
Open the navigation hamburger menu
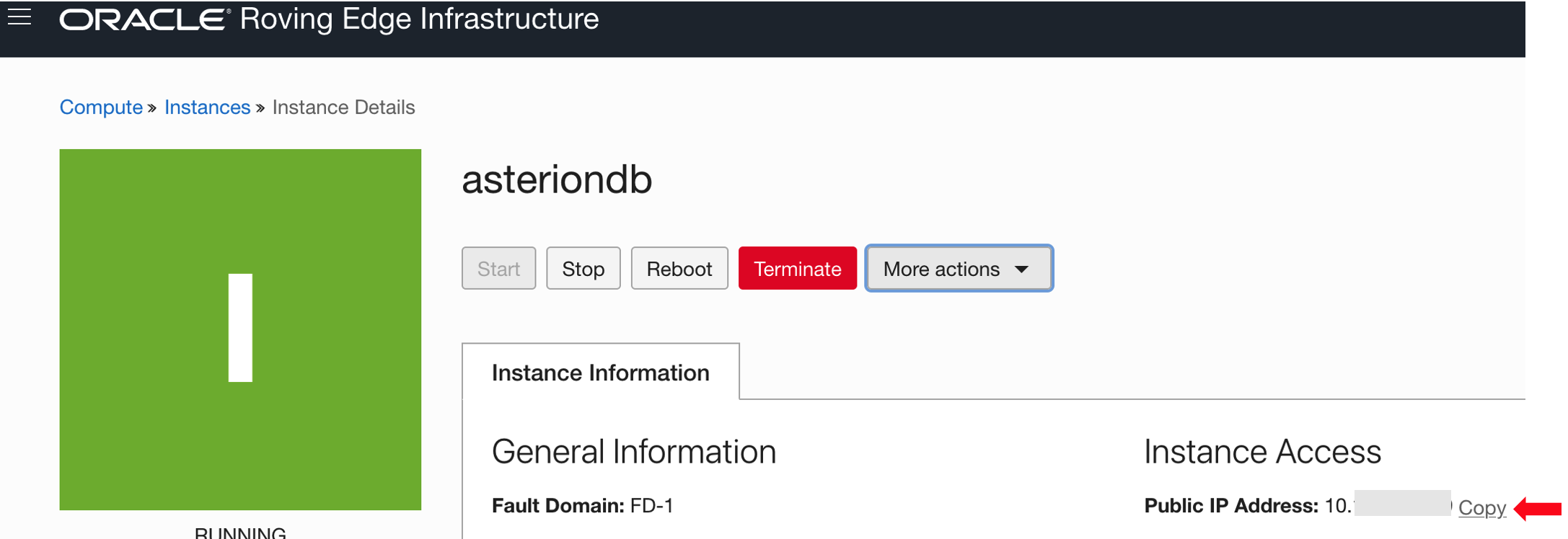coord(20,18)
